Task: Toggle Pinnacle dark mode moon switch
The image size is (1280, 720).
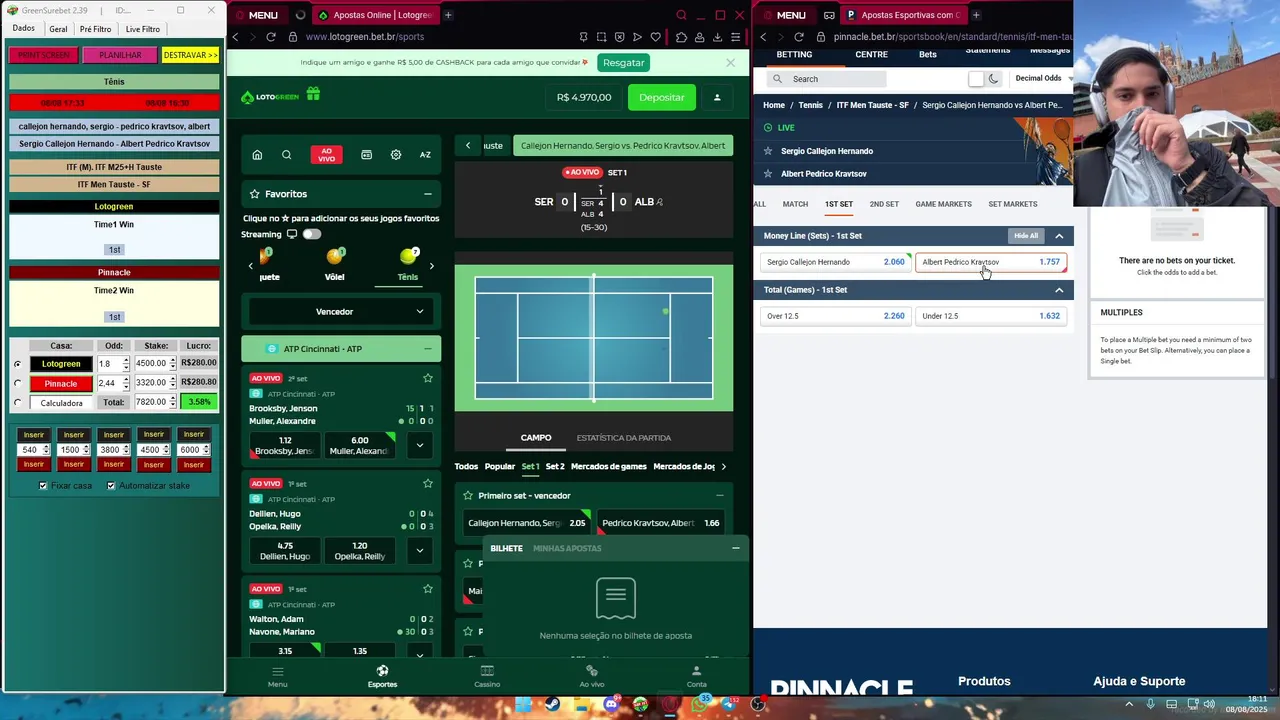Action: coord(985,79)
